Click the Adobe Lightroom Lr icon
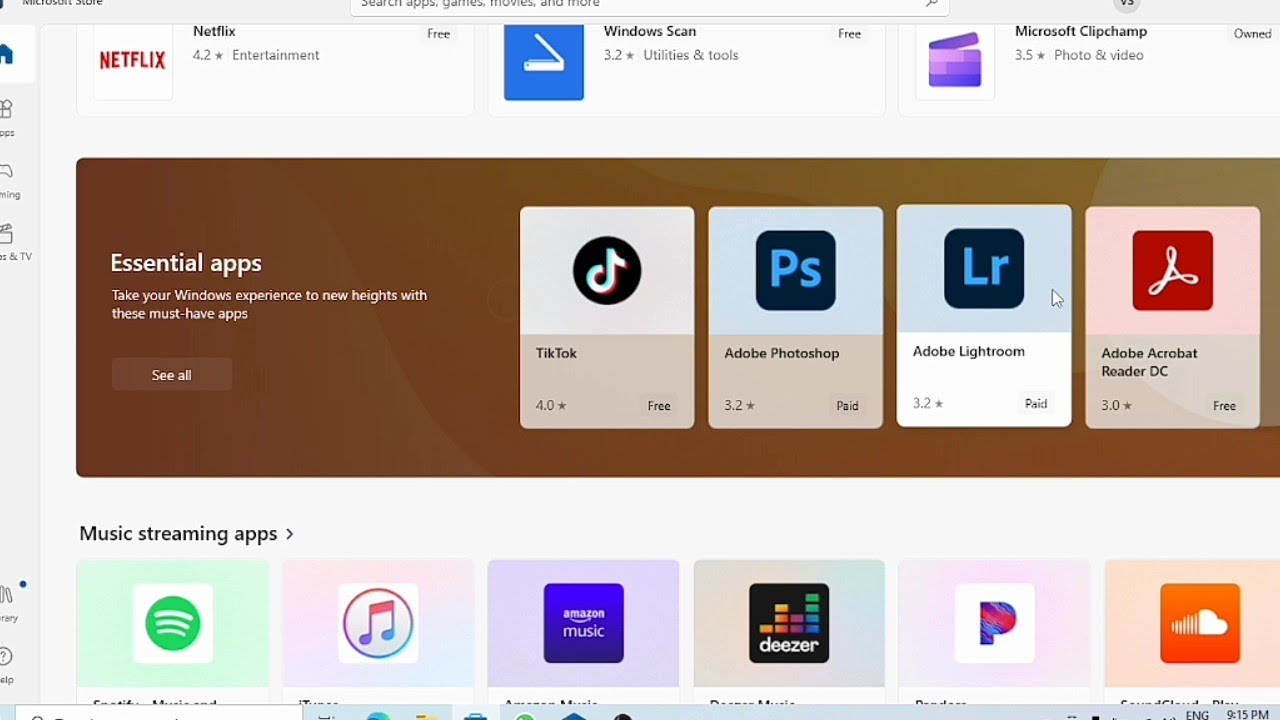 pyautogui.click(x=984, y=268)
